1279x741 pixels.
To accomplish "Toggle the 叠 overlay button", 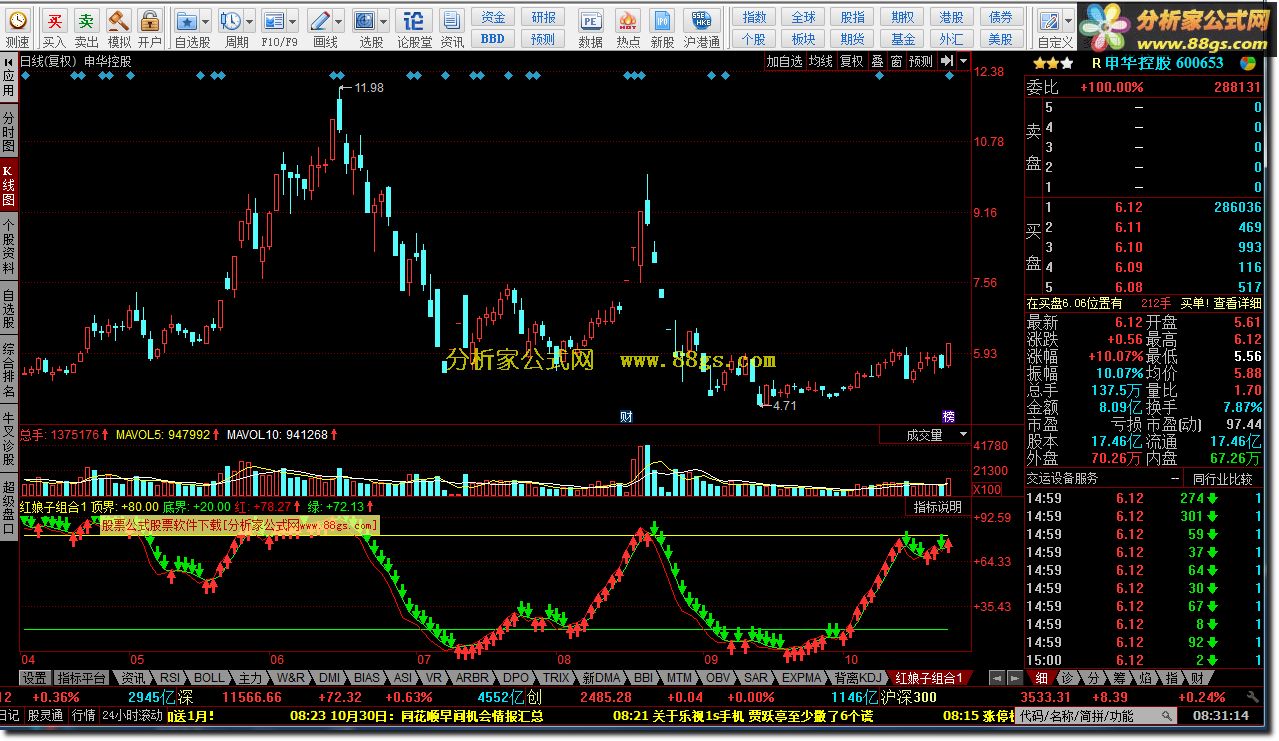I will click(x=877, y=61).
